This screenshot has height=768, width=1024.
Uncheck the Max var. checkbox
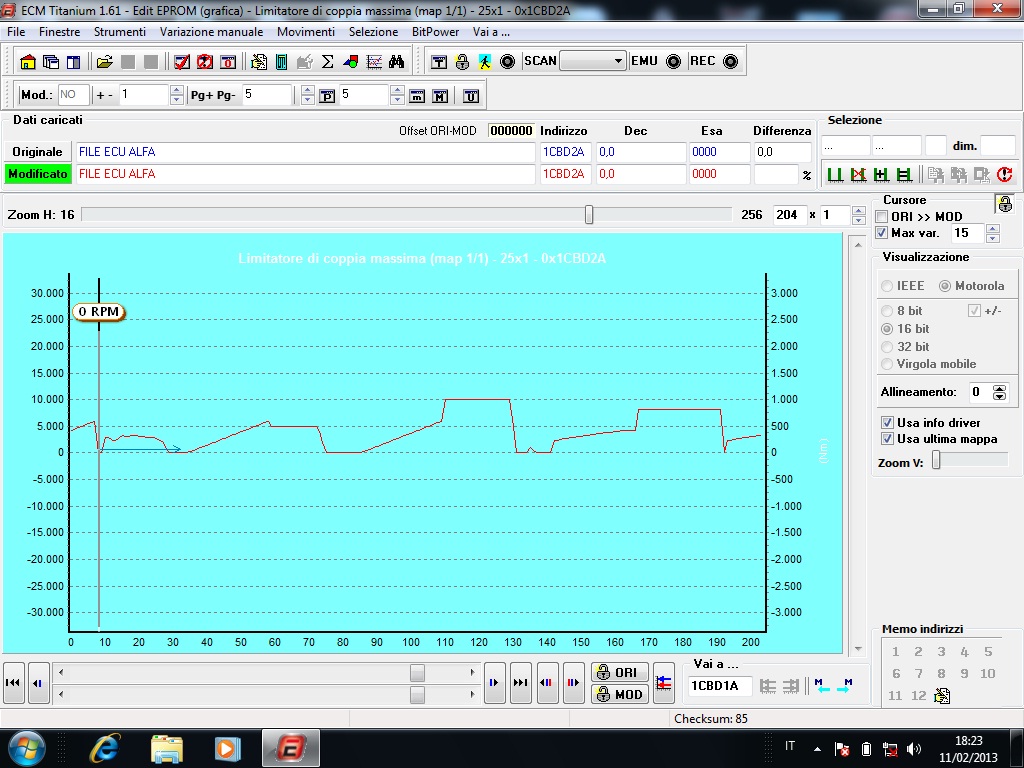point(882,233)
